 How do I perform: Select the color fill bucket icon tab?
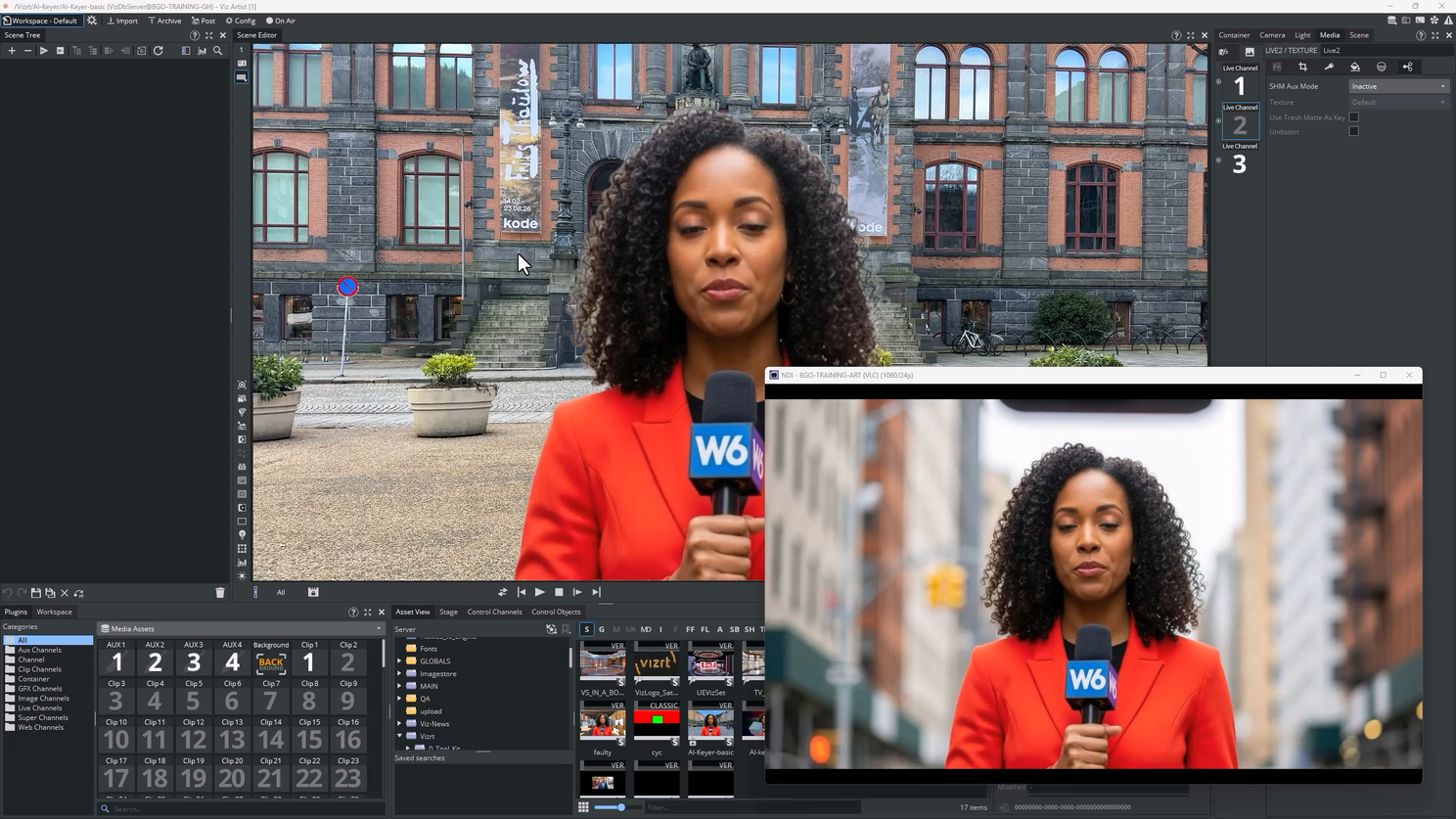pyautogui.click(x=1355, y=68)
